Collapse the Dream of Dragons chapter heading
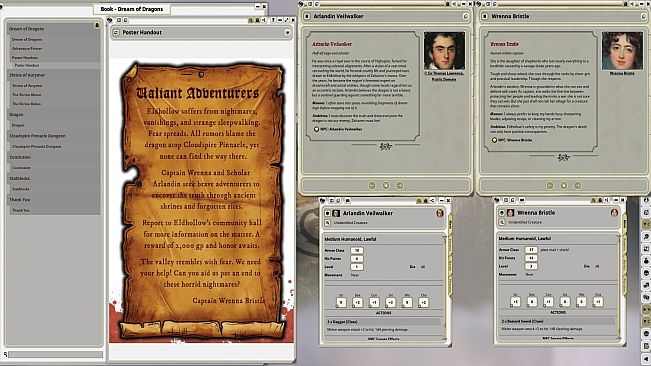 [27, 29]
